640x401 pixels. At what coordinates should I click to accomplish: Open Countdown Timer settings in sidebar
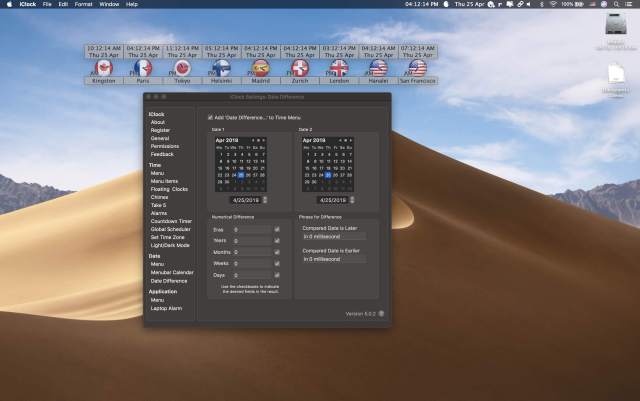click(170, 221)
